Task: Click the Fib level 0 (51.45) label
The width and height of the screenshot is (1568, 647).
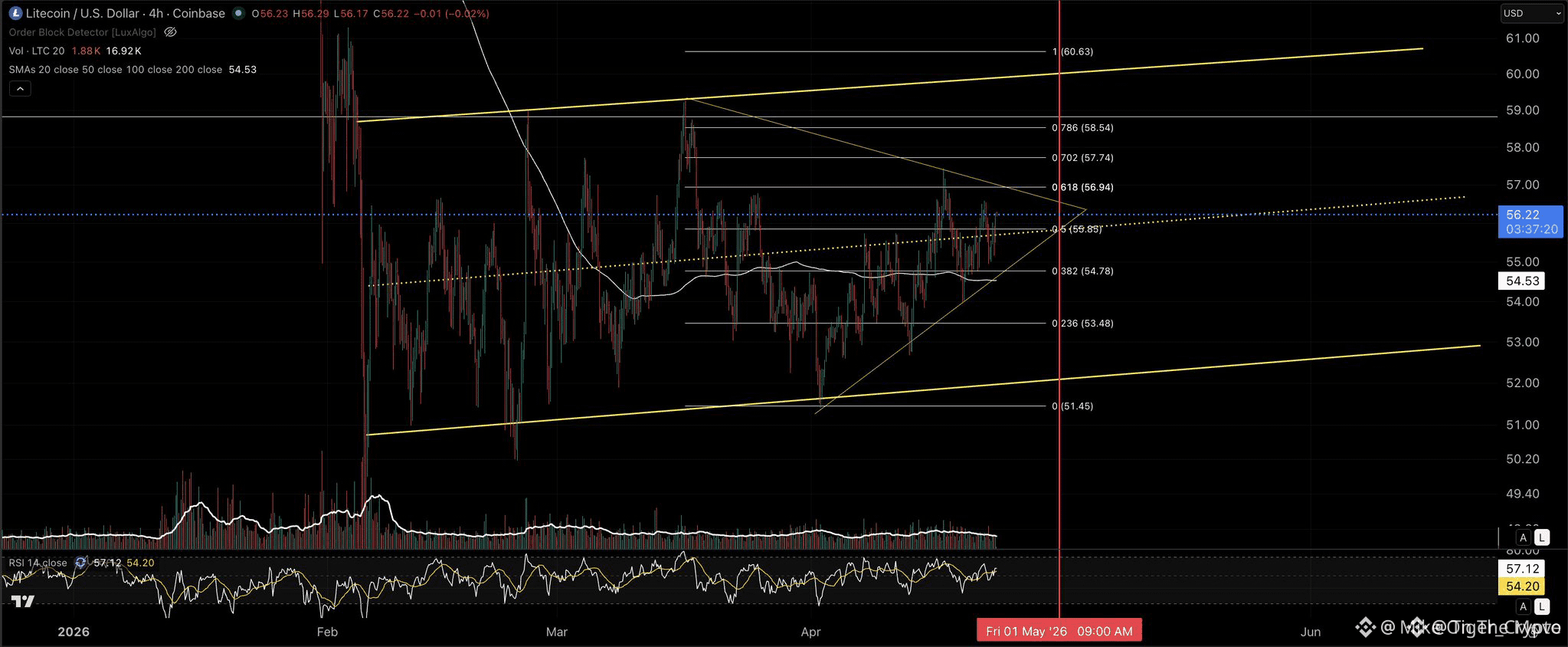Action: (1073, 406)
